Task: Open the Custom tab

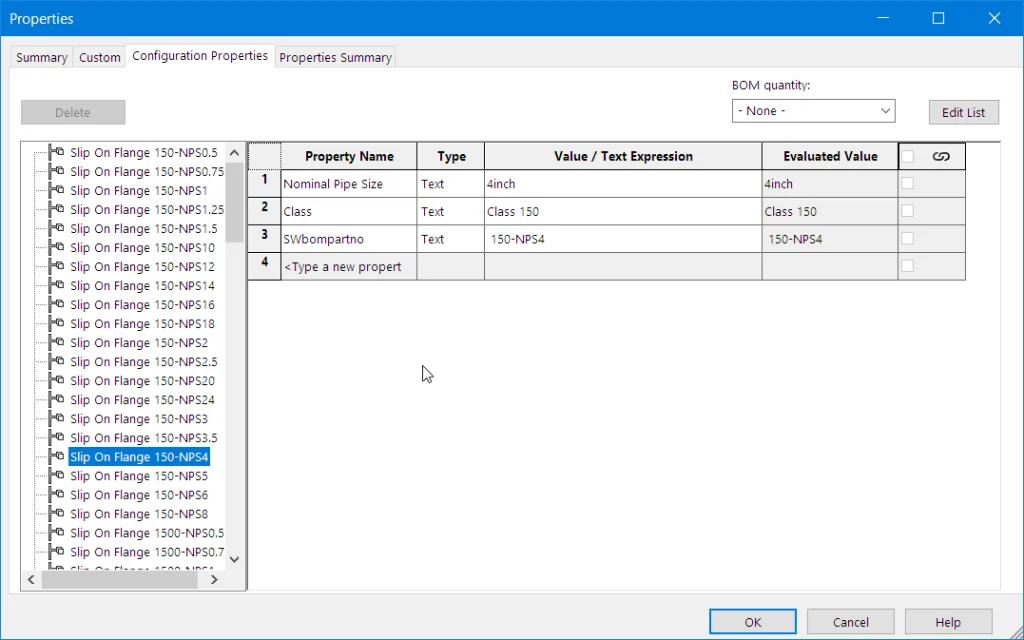Action: click(x=100, y=58)
